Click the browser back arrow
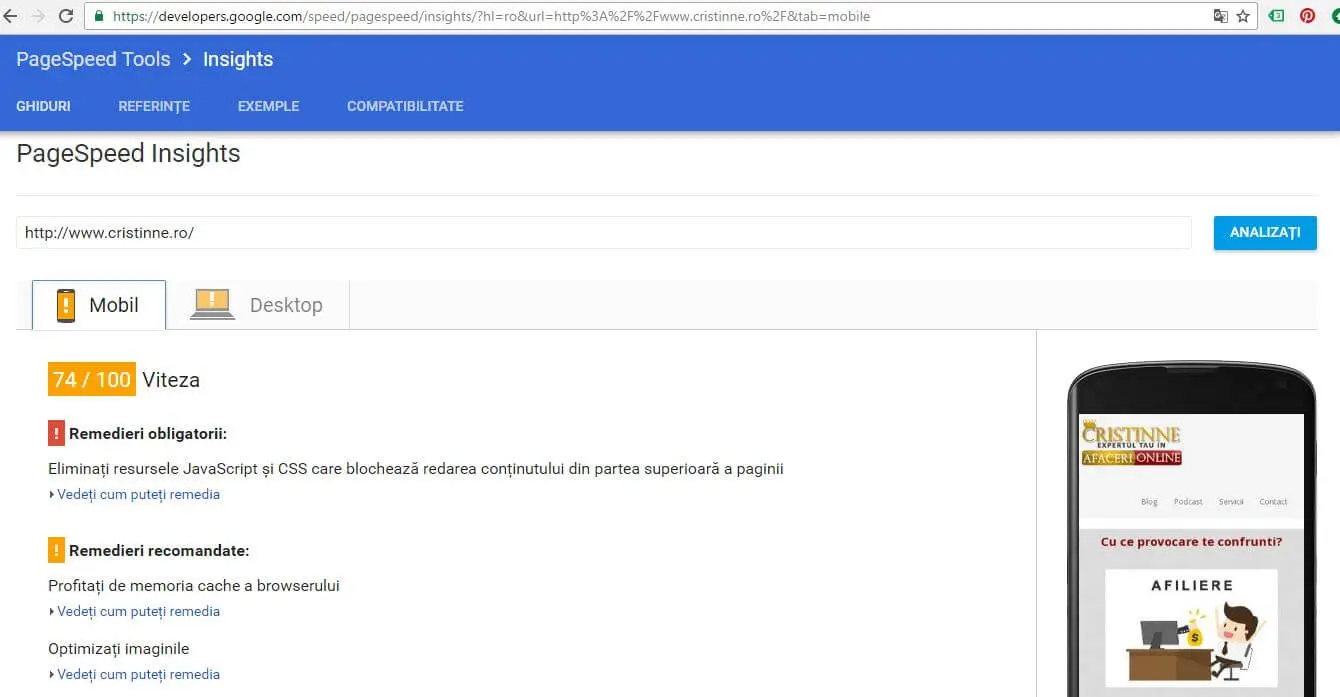Viewport: 1340px width, 697px height. click(x=10, y=16)
